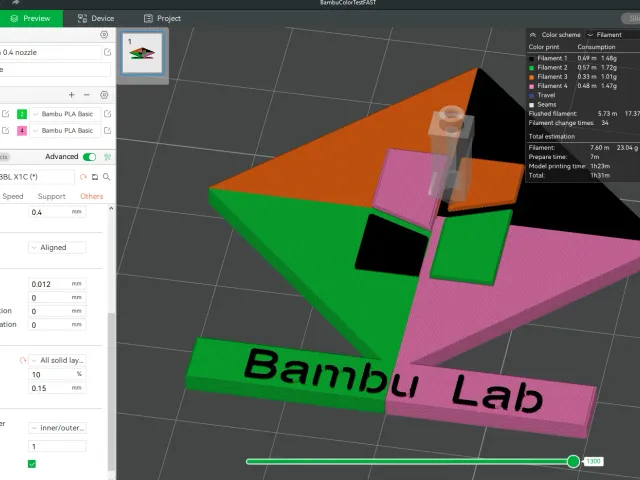The image size is (640, 480).
Task: Search process settings with magnifier icon
Action: [x=107, y=177]
